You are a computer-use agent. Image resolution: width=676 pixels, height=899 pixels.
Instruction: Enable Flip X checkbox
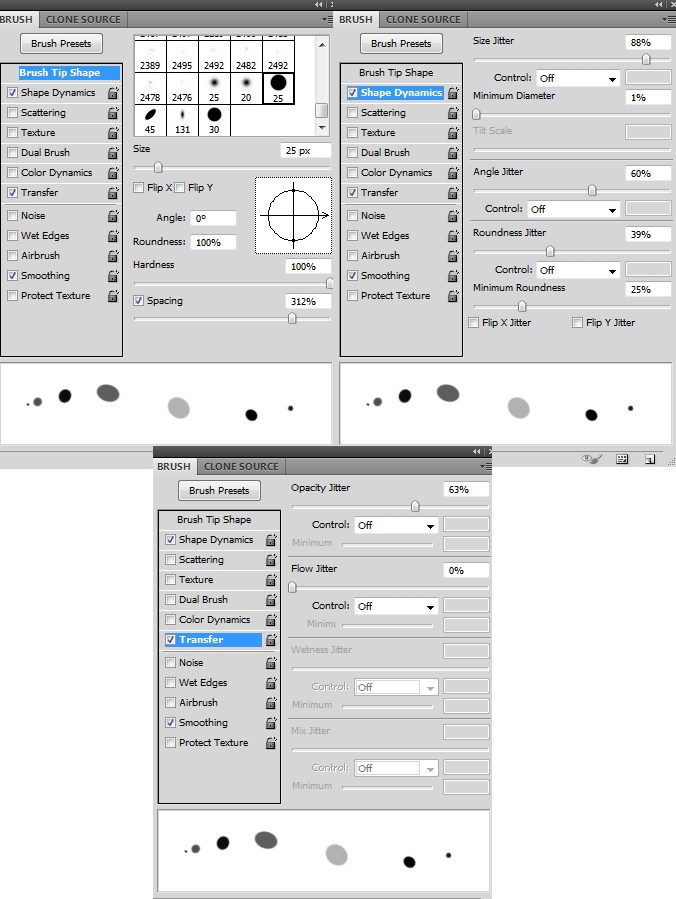coord(138,187)
